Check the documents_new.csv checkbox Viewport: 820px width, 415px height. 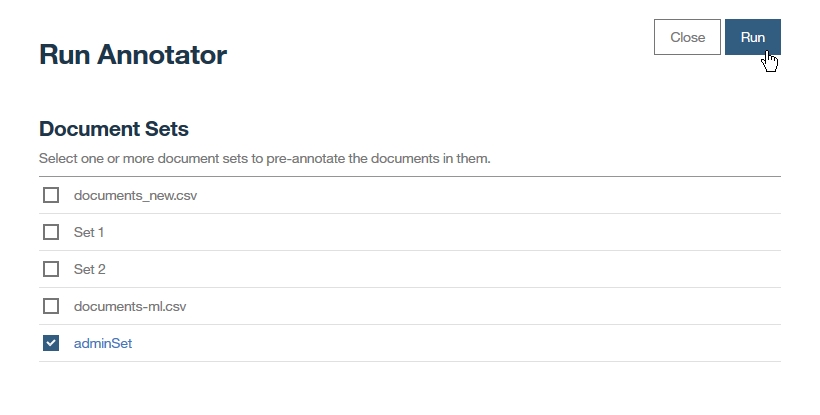point(51,195)
